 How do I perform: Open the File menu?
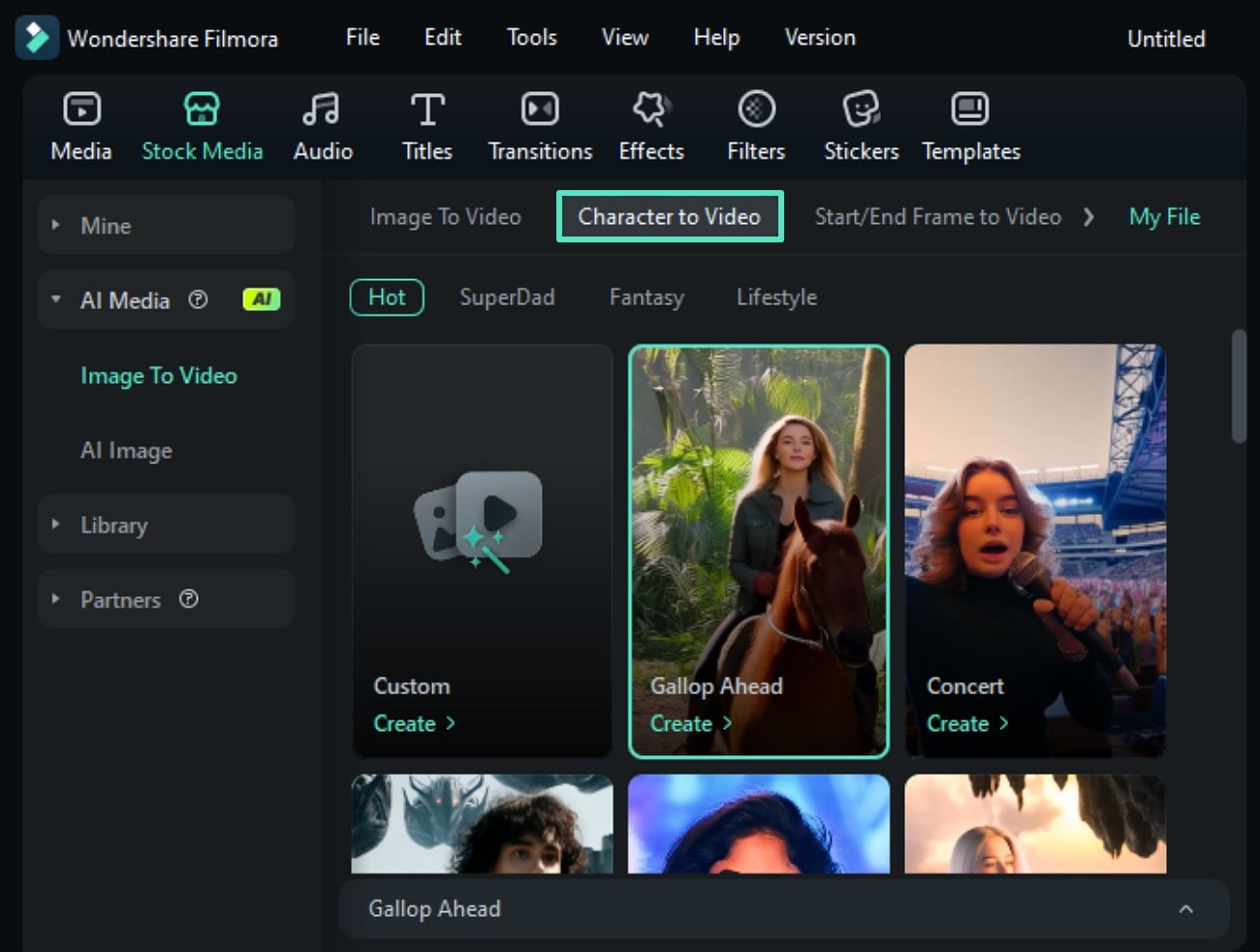coord(362,37)
